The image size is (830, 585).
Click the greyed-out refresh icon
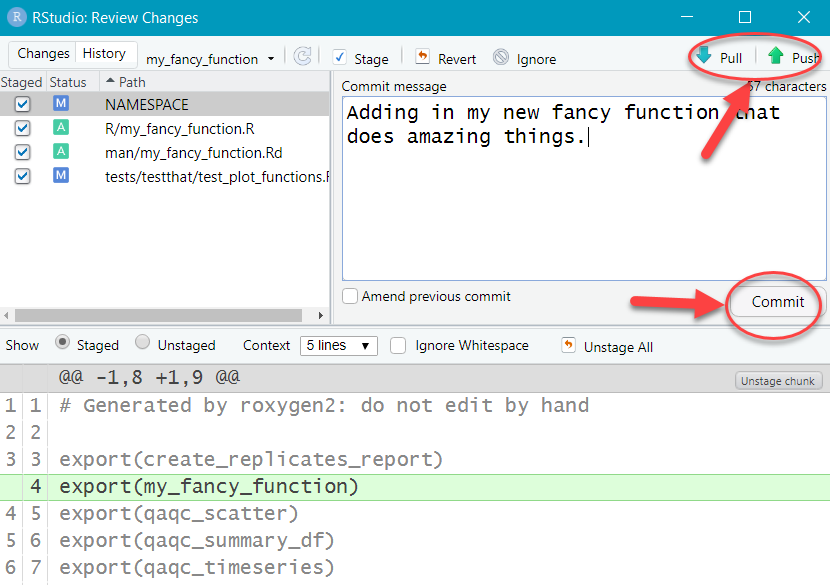(302, 58)
